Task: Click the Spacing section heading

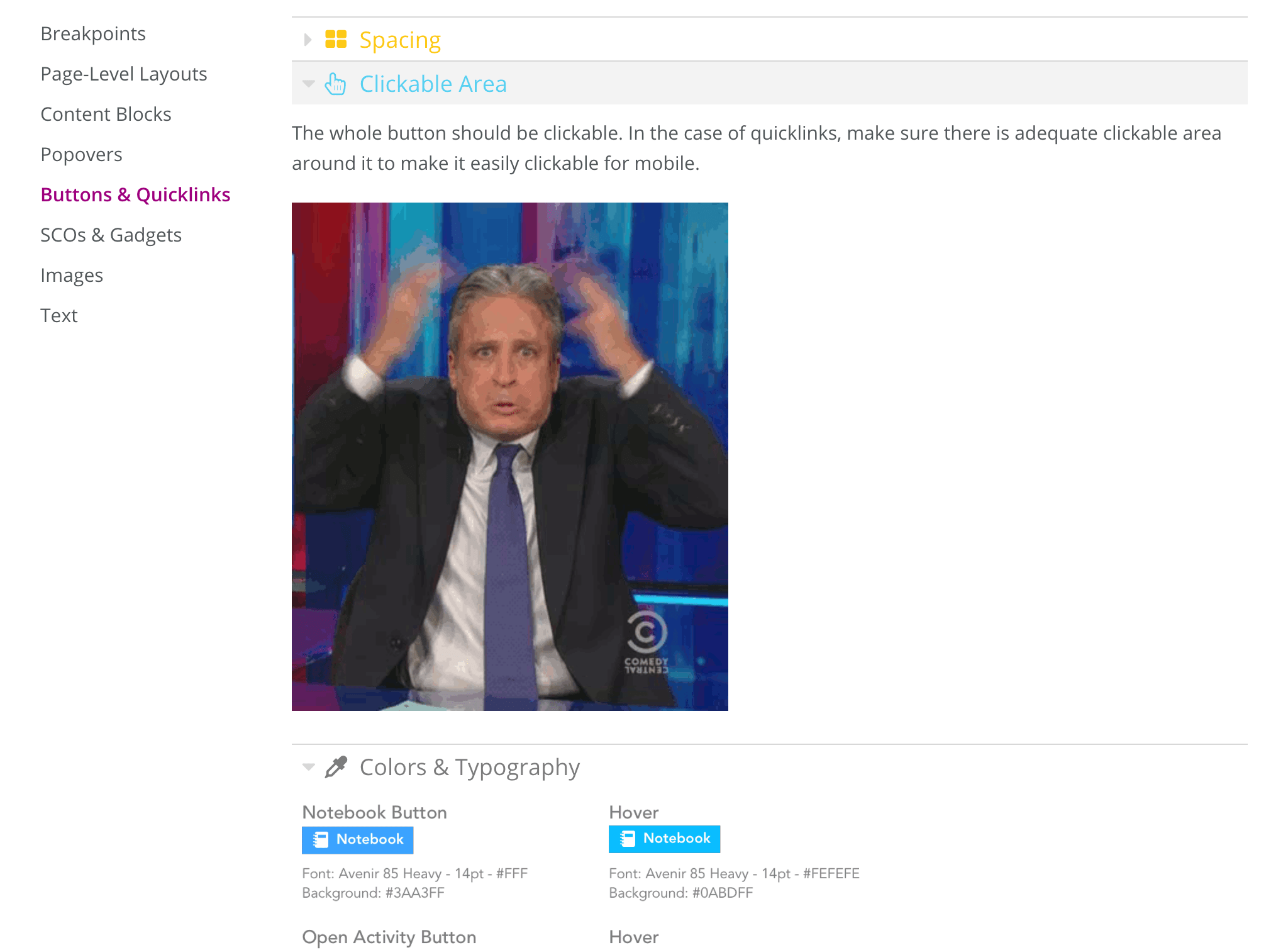Action: pyautogui.click(x=400, y=40)
